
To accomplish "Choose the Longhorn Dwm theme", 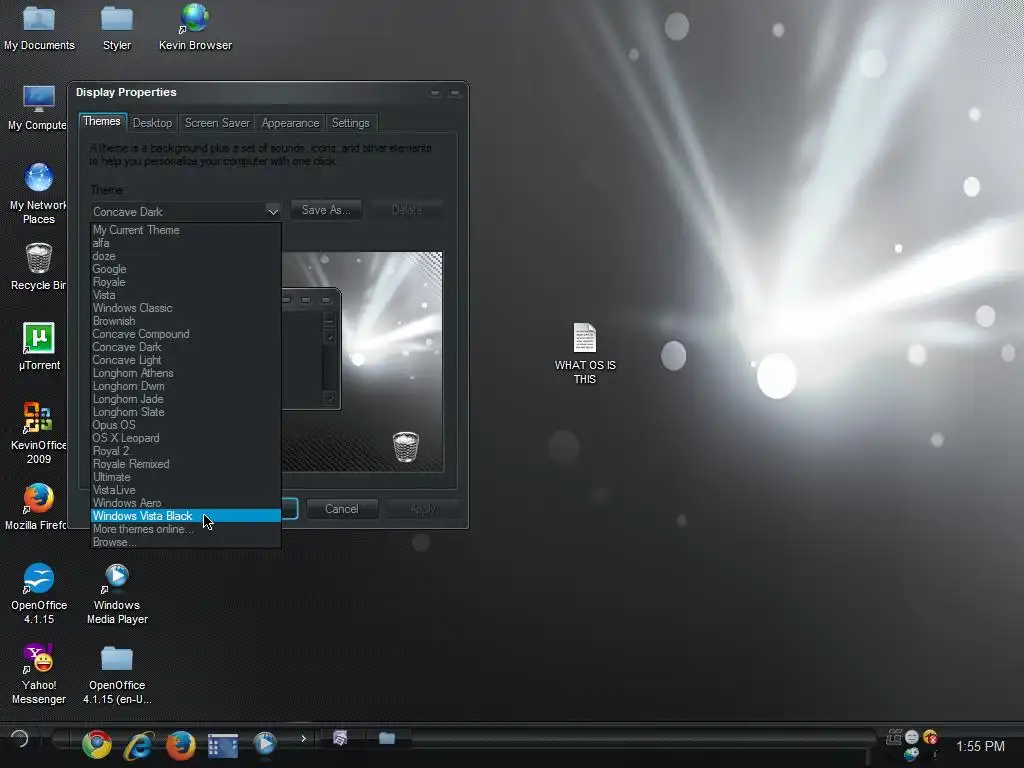I will click(185, 386).
